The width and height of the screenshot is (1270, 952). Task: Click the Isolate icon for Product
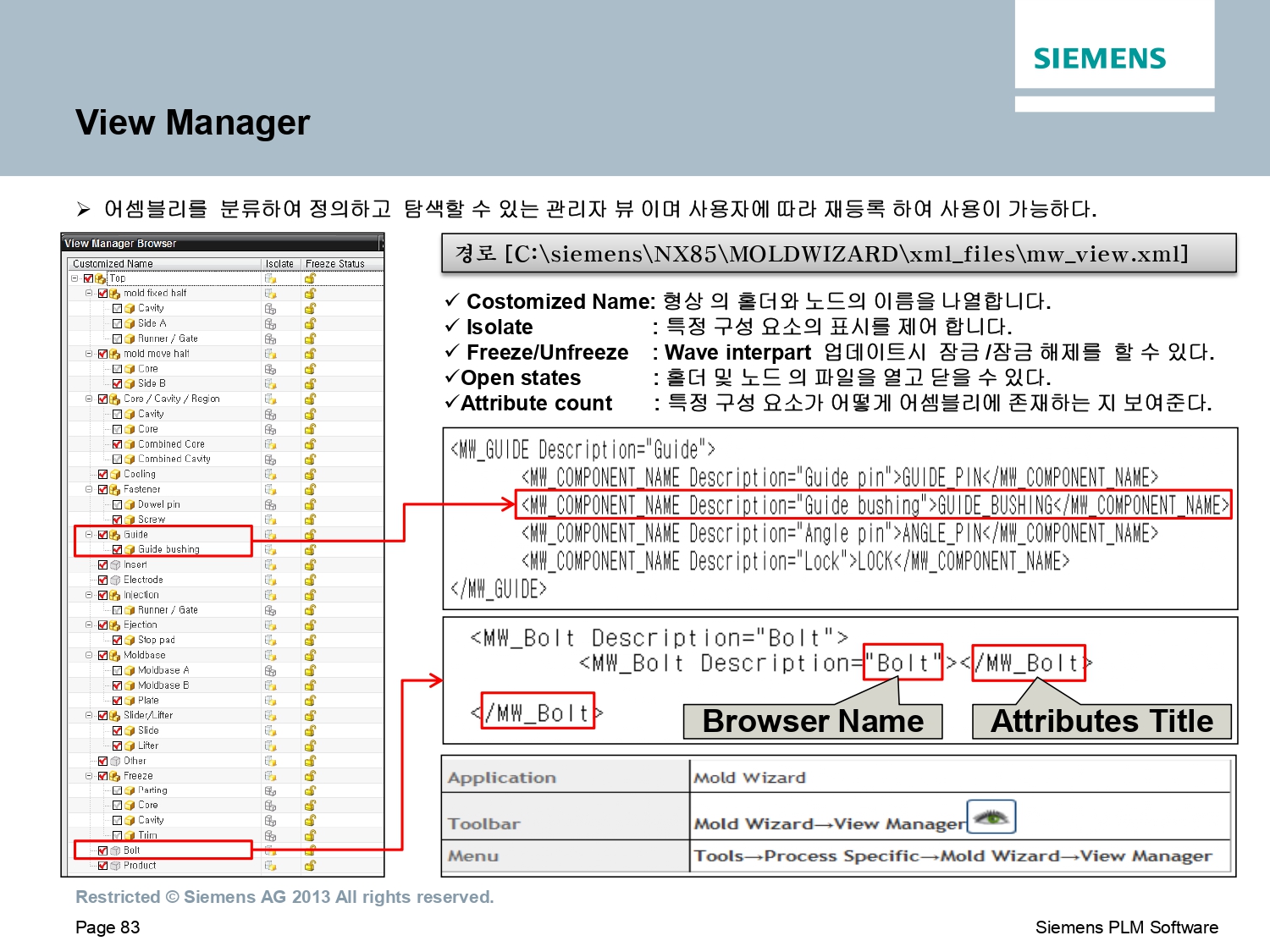click(x=270, y=866)
